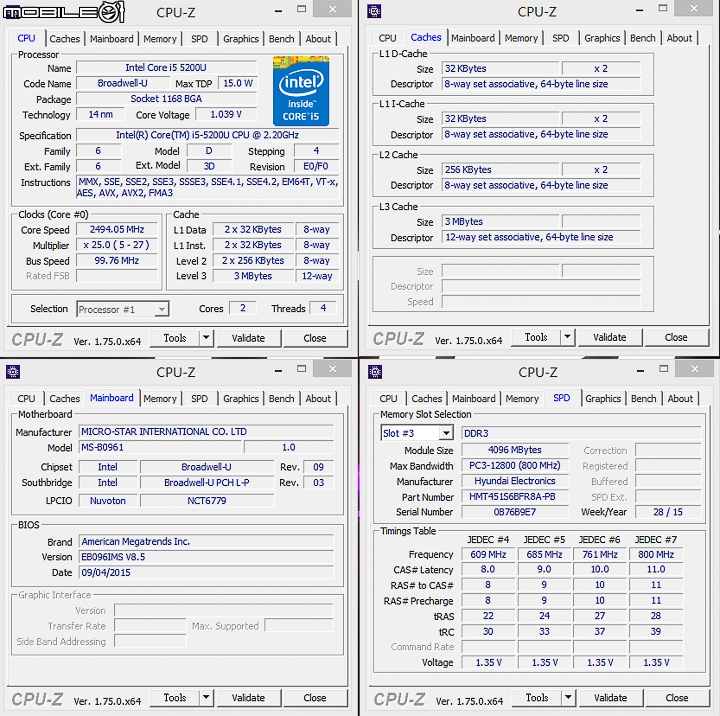
Task: Click the L3 Cache size 3 MBytes field
Action: pos(501,221)
